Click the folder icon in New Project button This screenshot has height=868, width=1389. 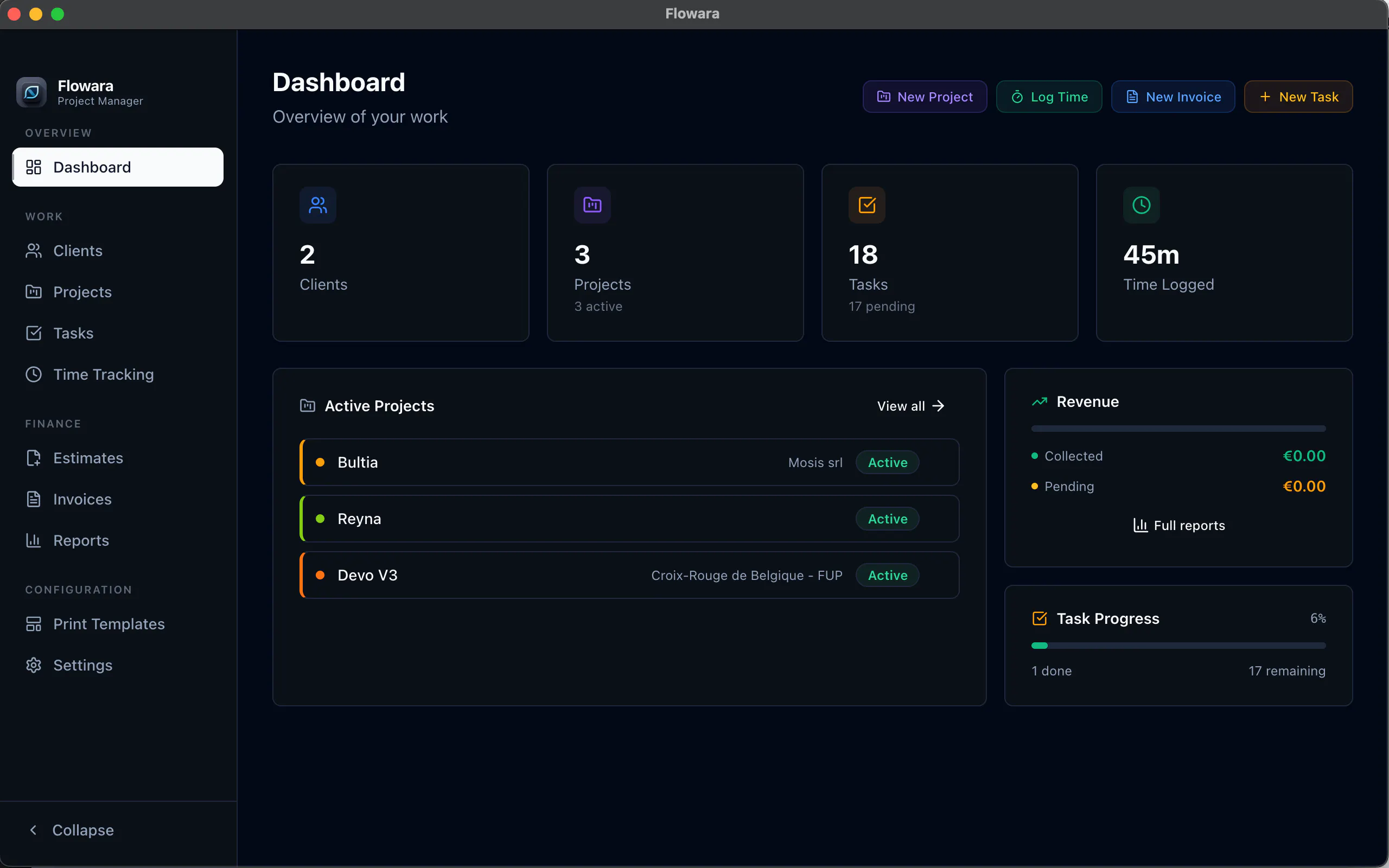(x=884, y=97)
